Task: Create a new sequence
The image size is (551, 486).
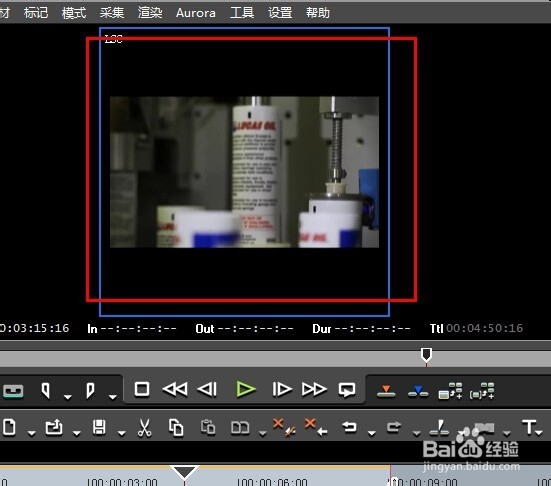Action: 9,427
